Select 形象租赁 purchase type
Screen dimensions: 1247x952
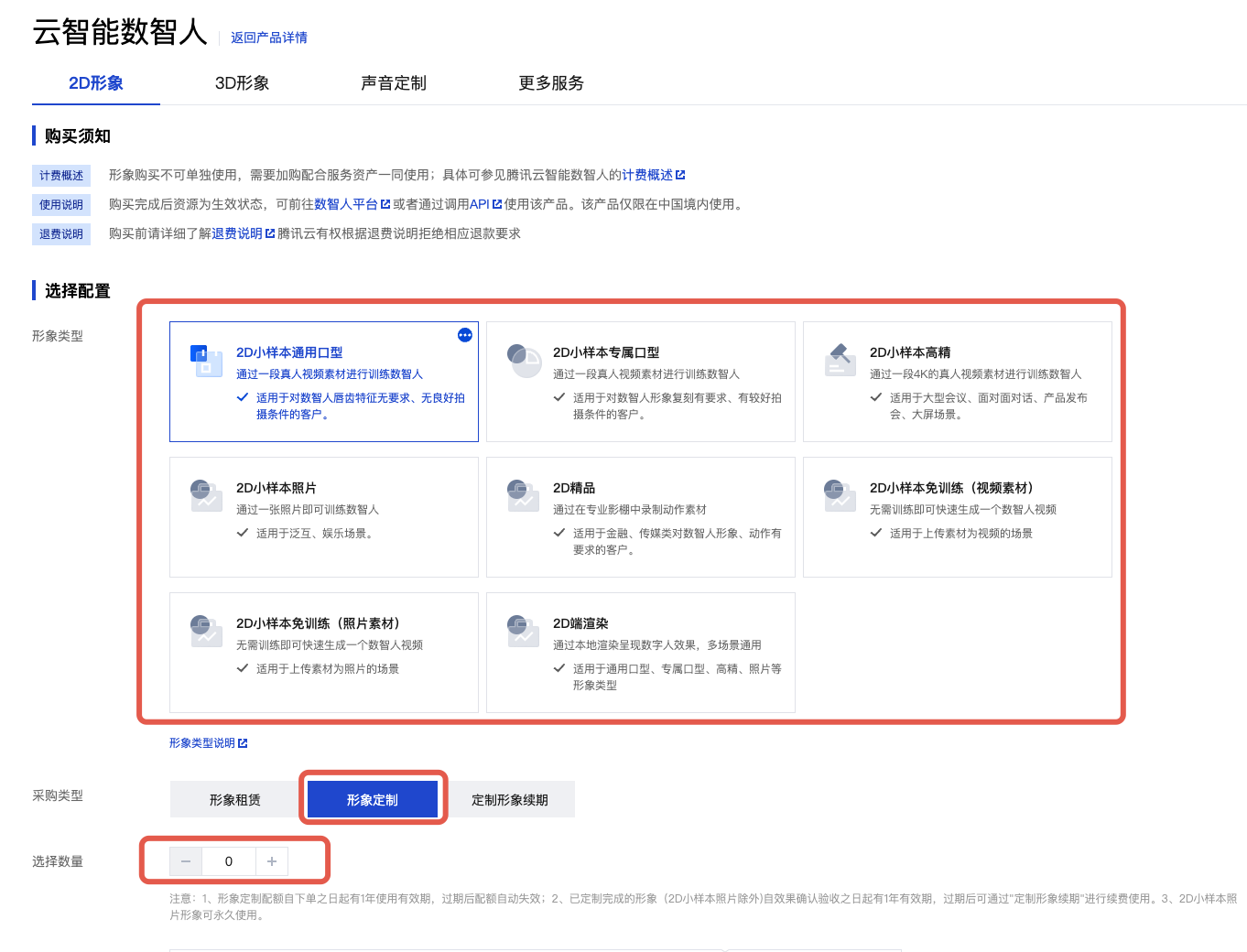tap(235, 799)
